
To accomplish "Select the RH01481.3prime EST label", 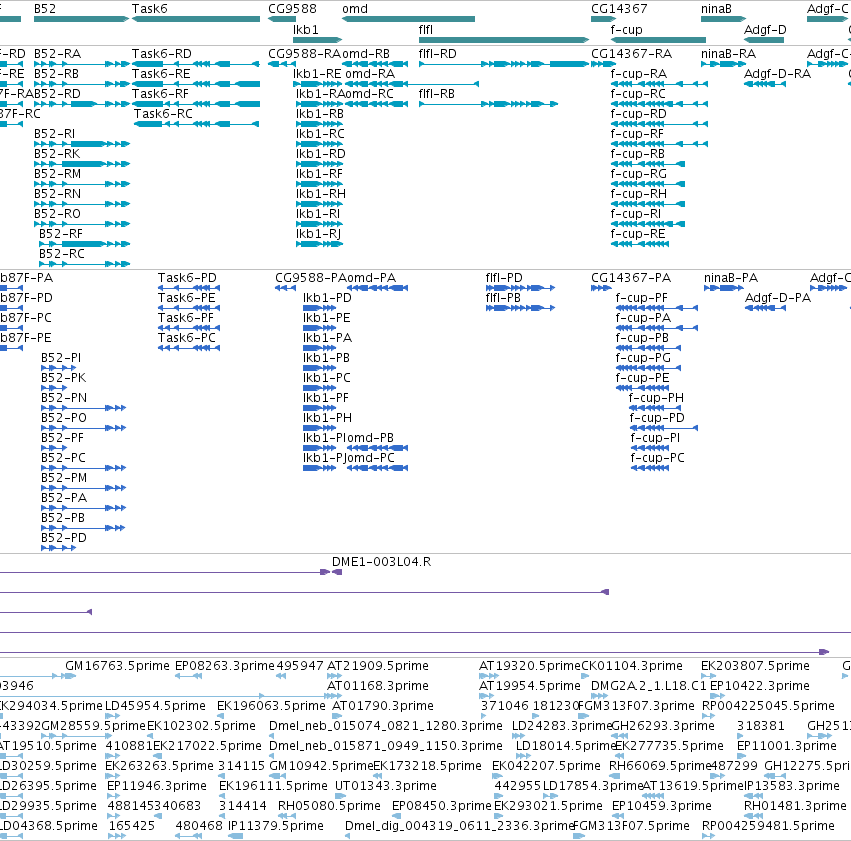I will tap(795, 806).
